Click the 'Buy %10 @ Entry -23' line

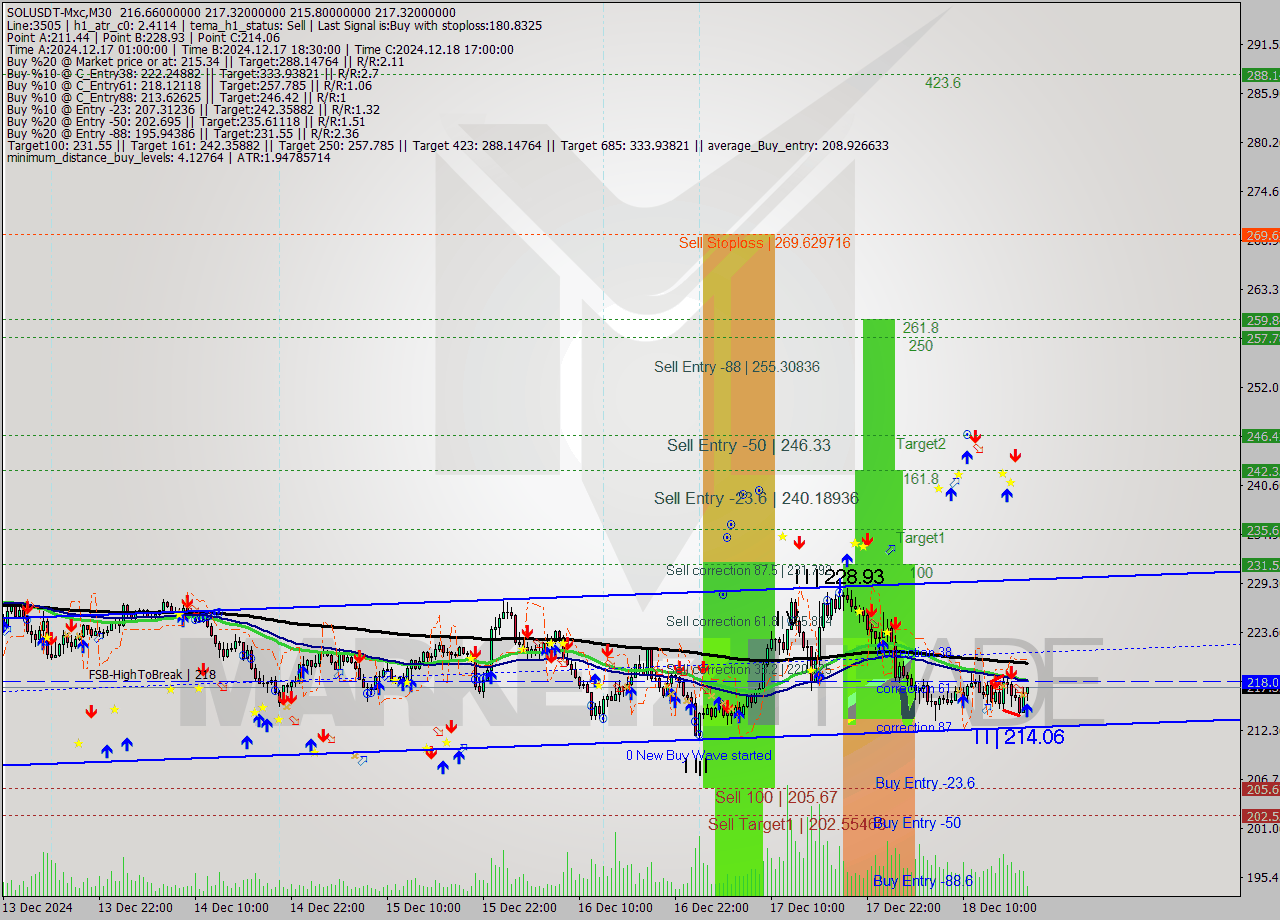tap(193, 109)
